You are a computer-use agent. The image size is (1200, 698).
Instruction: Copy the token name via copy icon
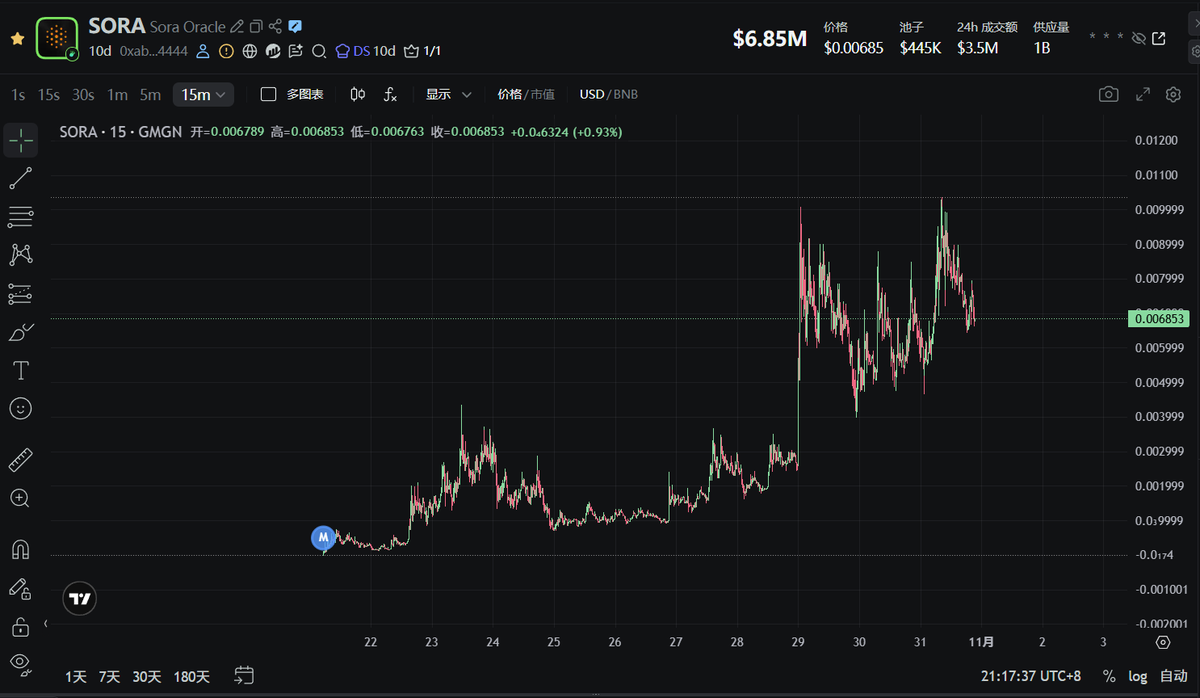[x=256, y=27]
